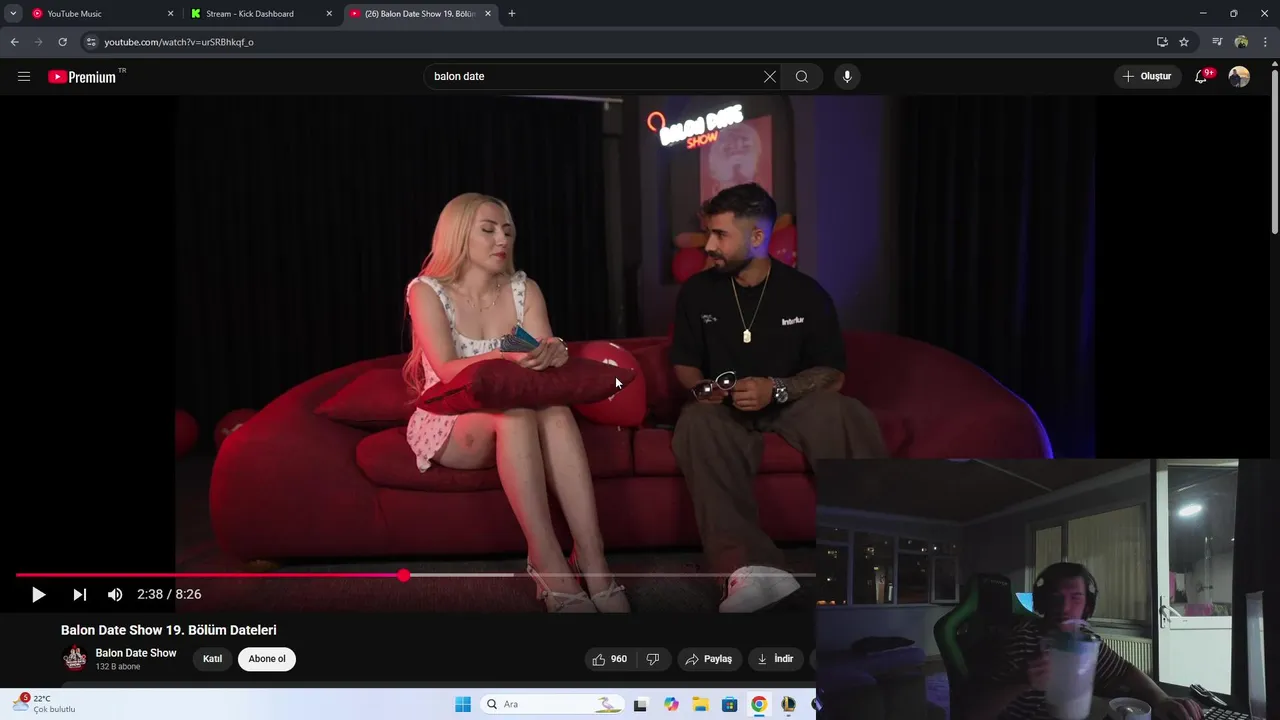Close the Balon Date Show tab
1280x720 pixels.
(x=488, y=14)
